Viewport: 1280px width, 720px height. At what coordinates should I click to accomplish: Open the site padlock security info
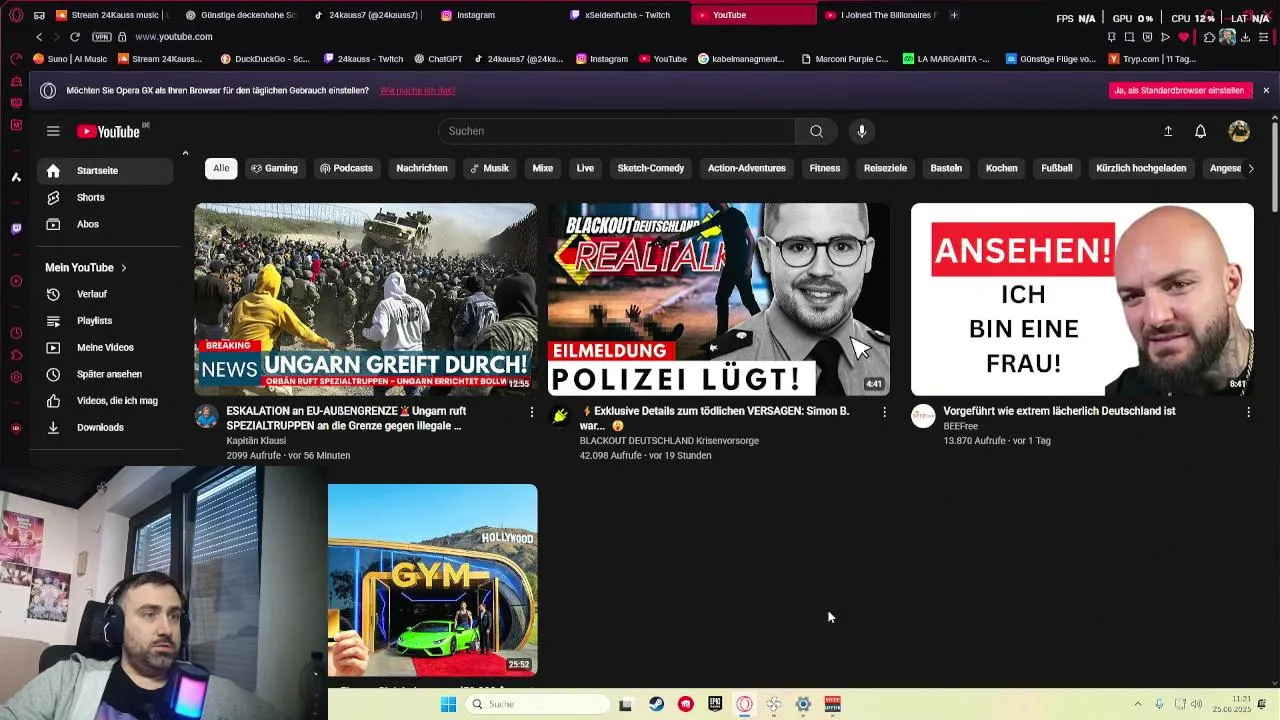tap(122, 37)
